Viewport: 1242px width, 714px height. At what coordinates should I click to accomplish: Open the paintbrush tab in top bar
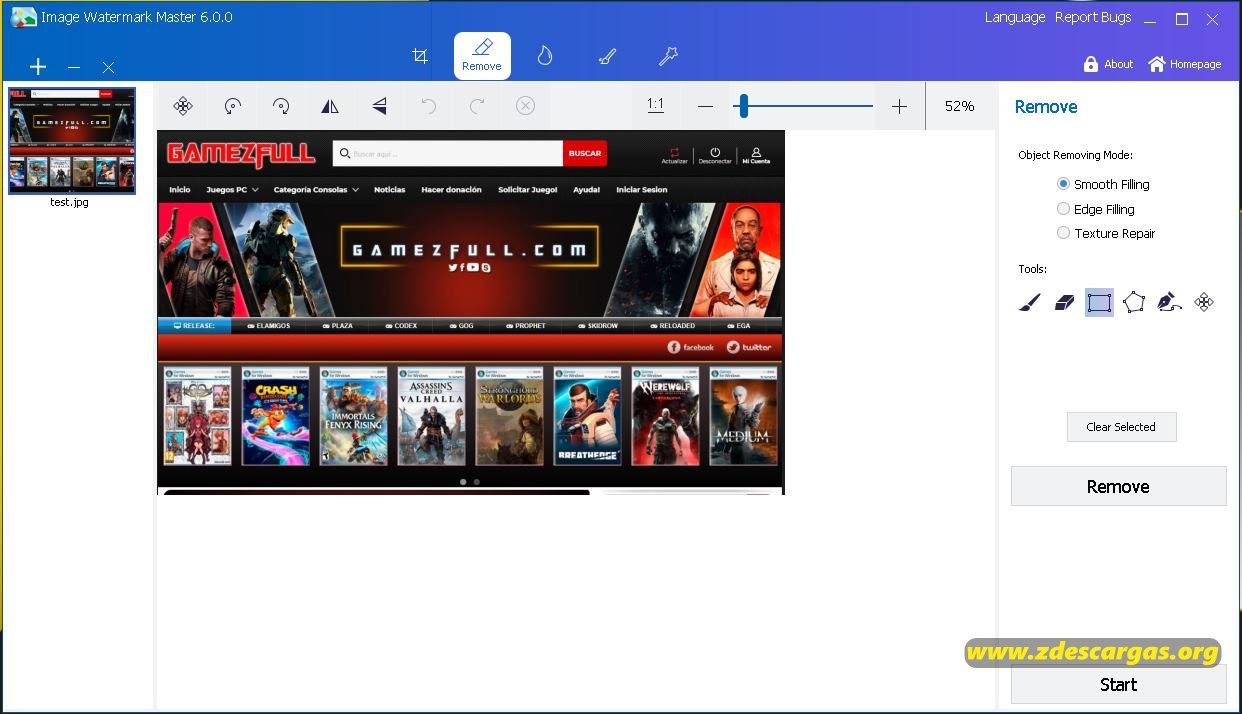tap(607, 56)
